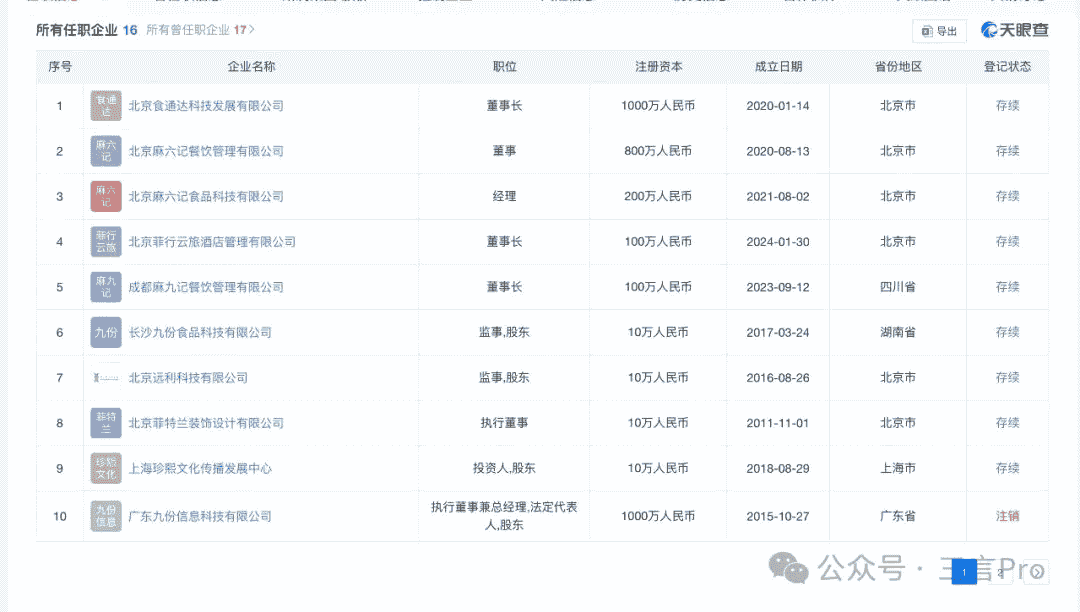
Task: Open 上海珍熙文化传播发展中心 link
Action: pos(200,468)
